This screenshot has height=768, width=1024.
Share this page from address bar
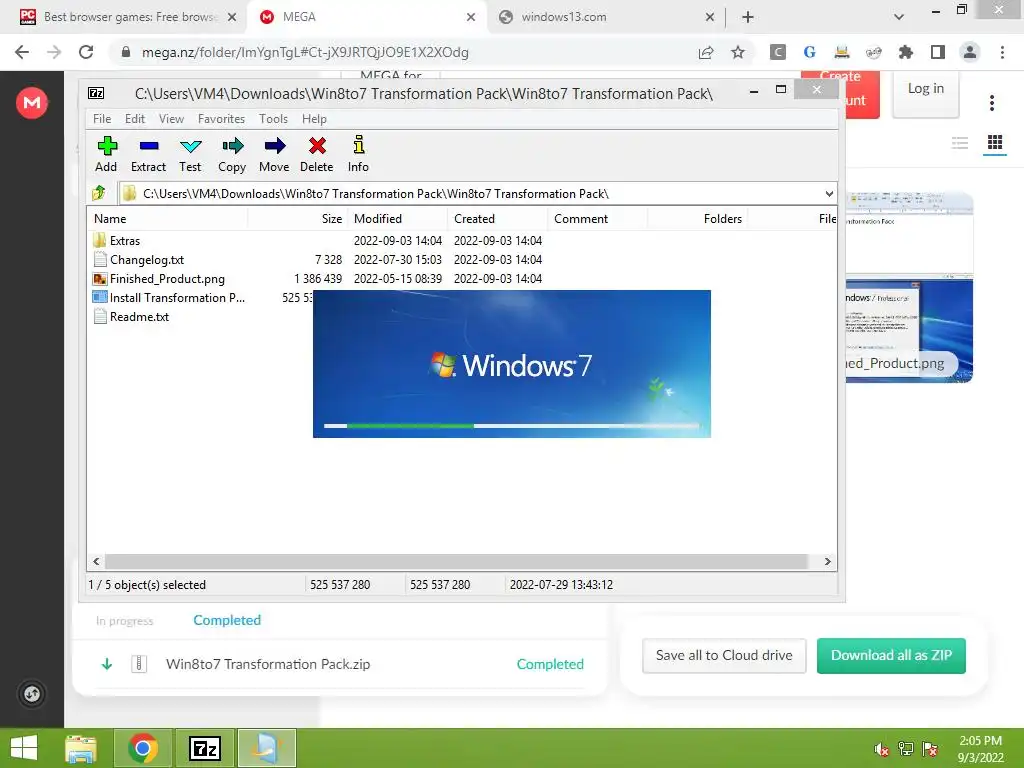click(x=706, y=52)
